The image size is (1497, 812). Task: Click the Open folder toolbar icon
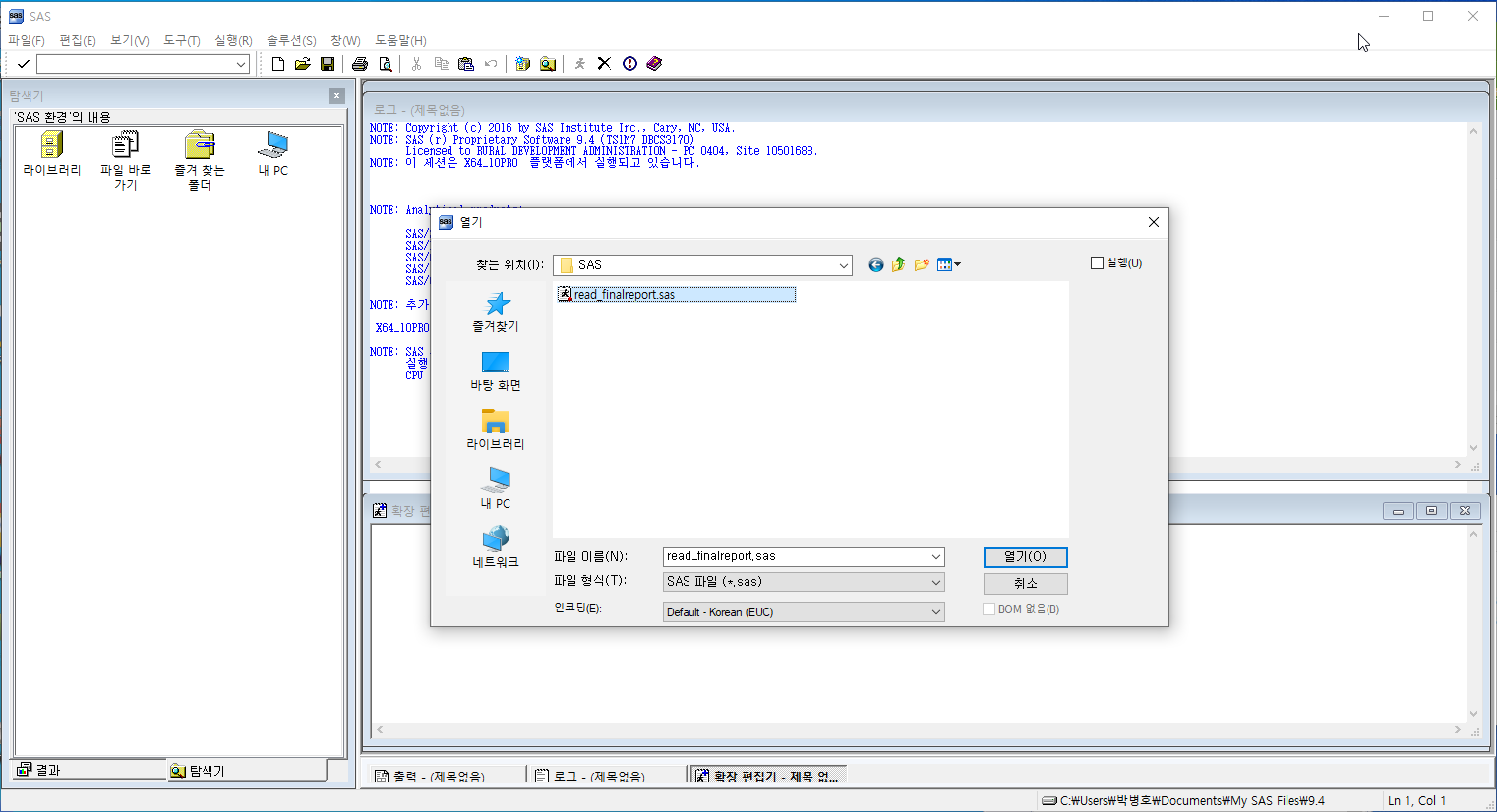[x=302, y=64]
